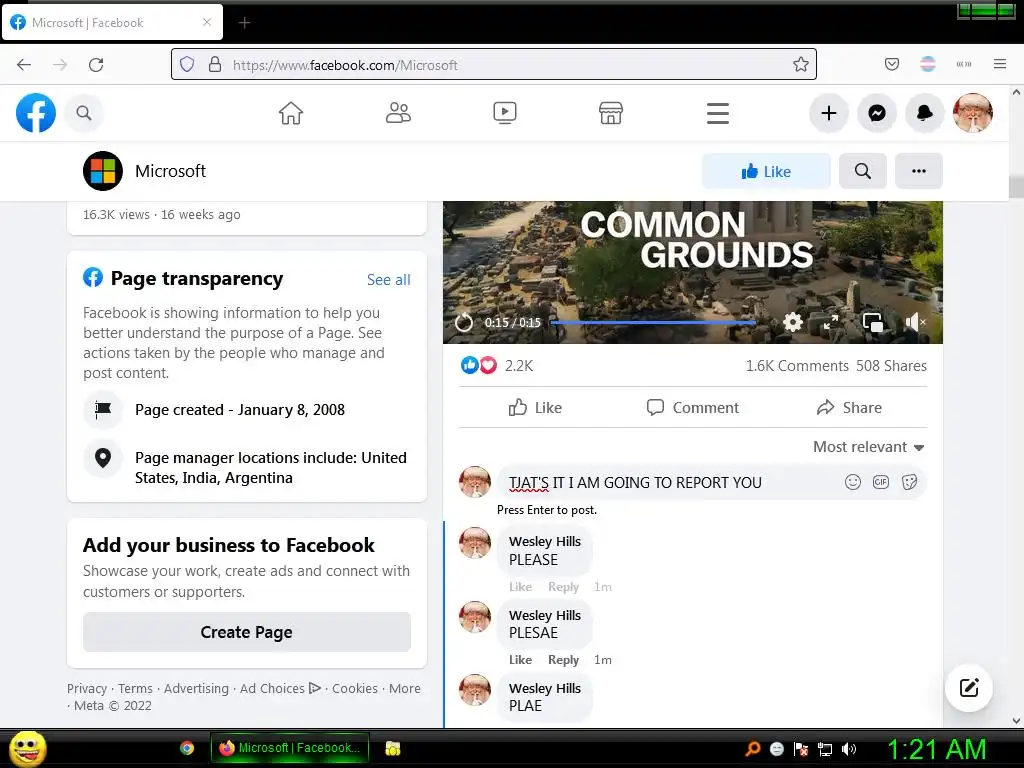
Task: Open the Terms footer link
Action: click(x=135, y=688)
